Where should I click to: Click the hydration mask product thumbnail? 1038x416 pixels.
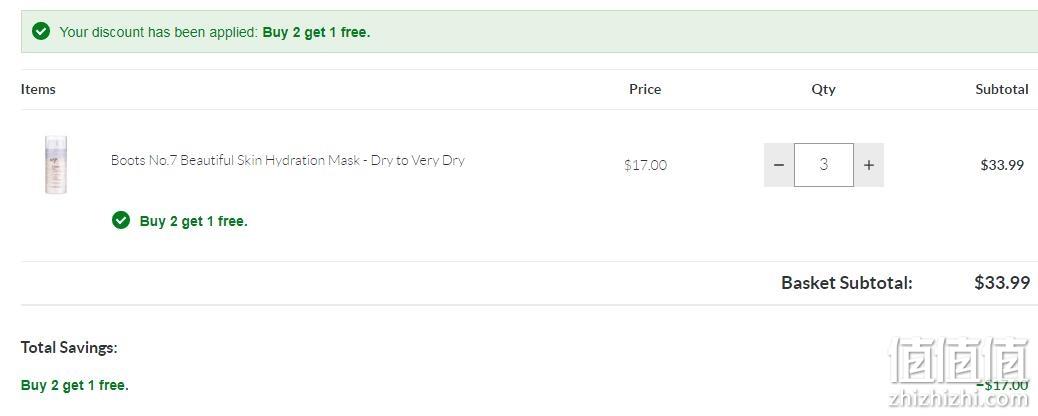56,165
